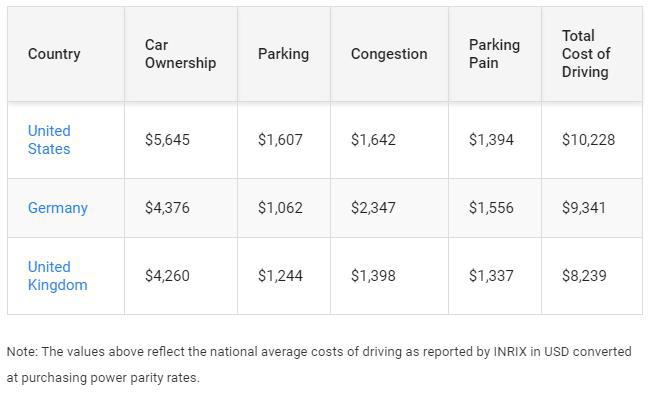Viewport: 649px width, 393px height.
Task: Click the $10,228 total cost cell
Action: point(588,140)
